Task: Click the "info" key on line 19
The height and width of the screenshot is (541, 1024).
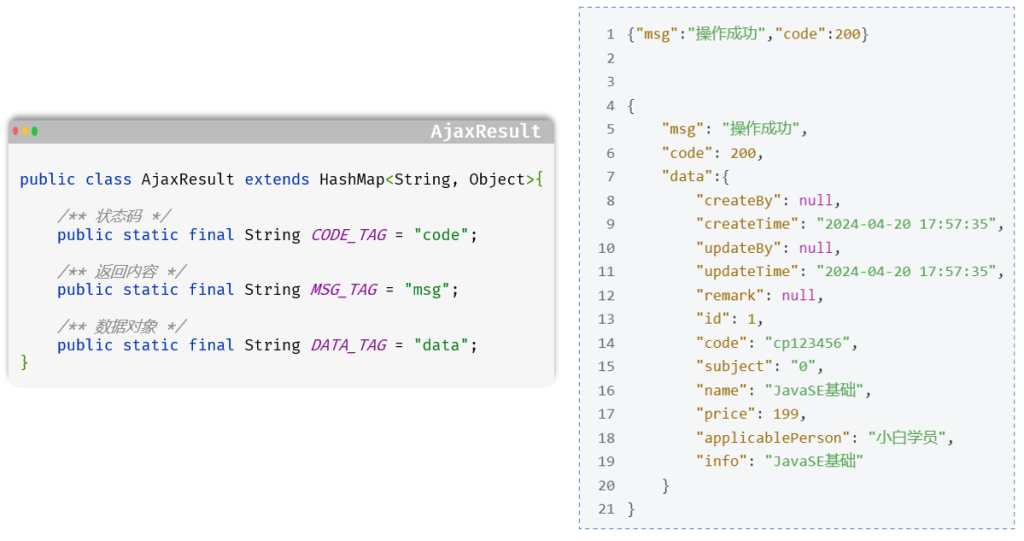Action: [x=722, y=462]
